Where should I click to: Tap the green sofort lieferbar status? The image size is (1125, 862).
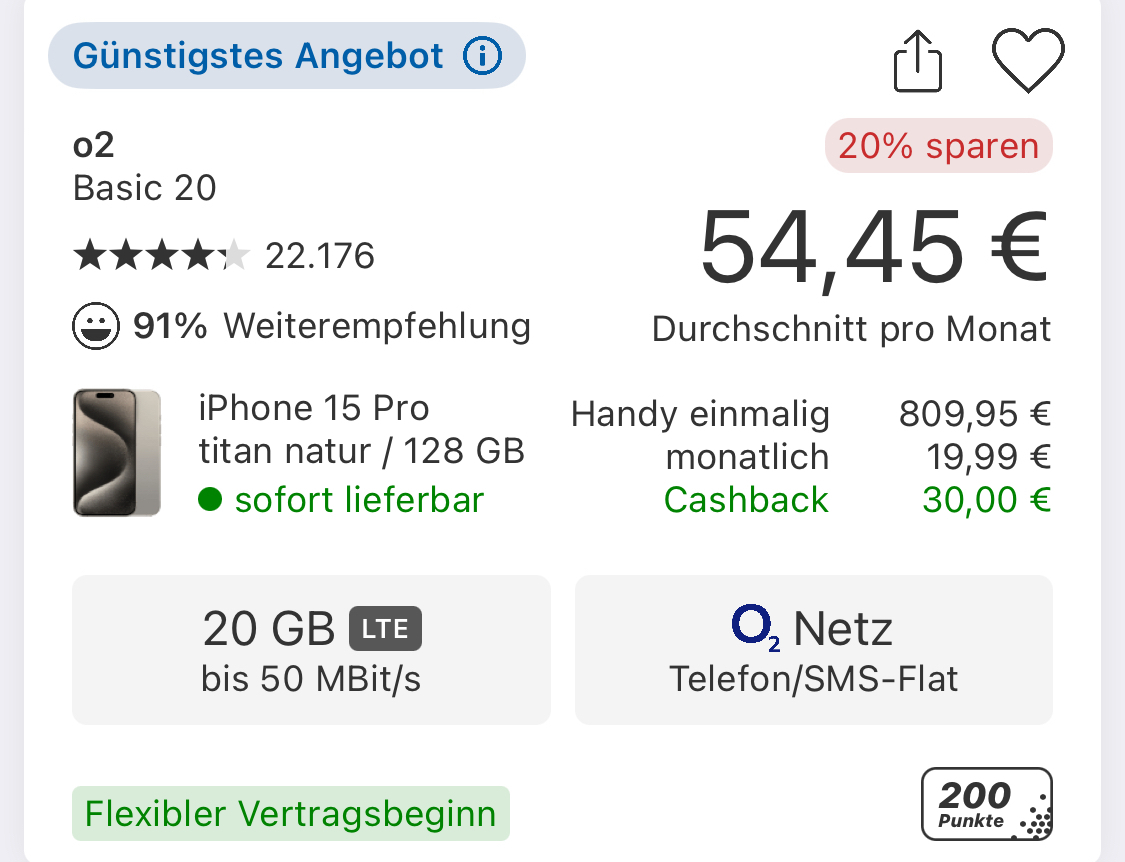342,500
